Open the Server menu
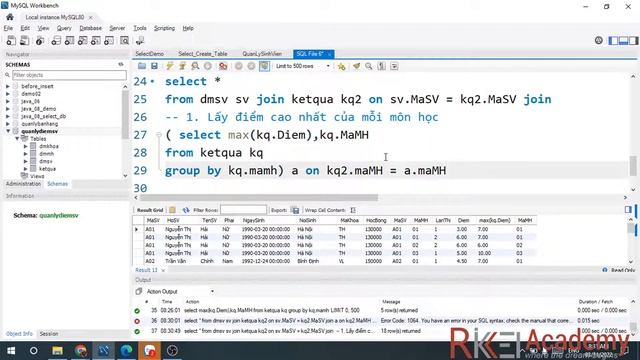640x360 pixels. [117, 28]
